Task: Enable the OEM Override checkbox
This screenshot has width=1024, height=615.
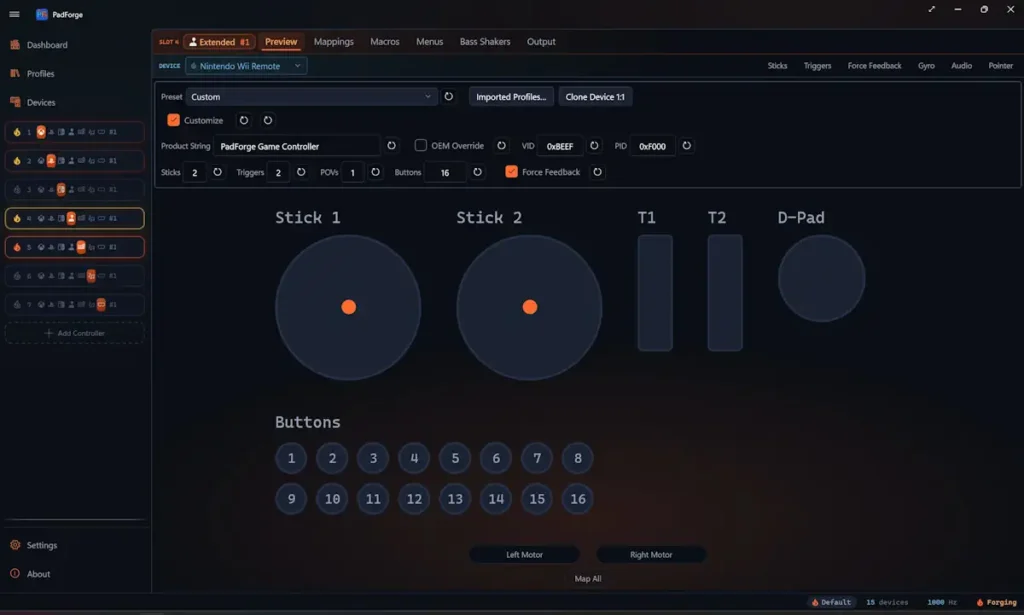Action: click(421, 146)
